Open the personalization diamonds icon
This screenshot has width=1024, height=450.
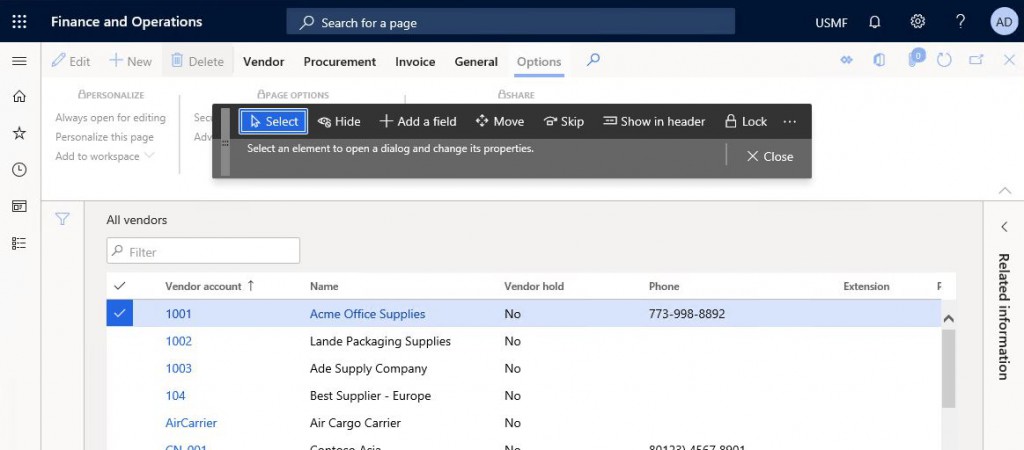(x=846, y=60)
